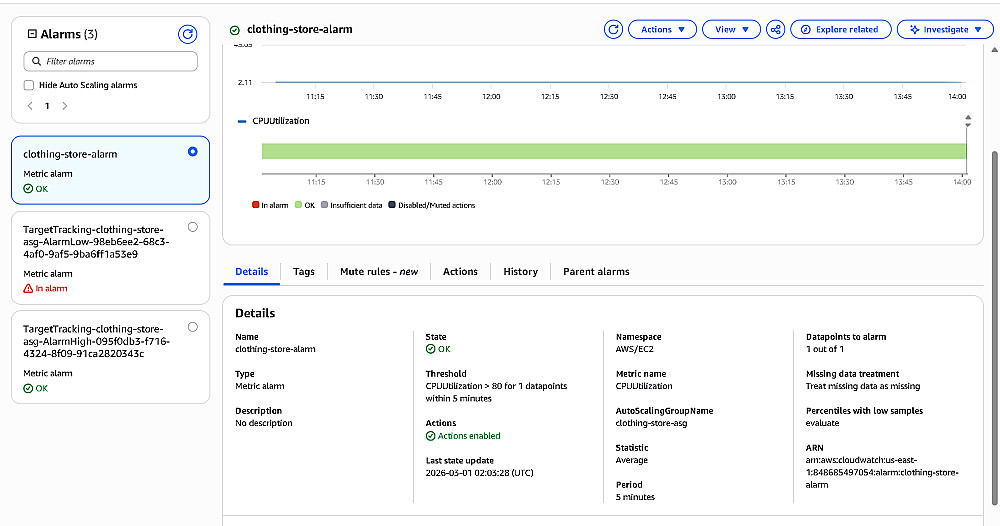The image size is (1000, 526).
Task: Collapse the Alarms panel with minus icon
Action: 32,34
